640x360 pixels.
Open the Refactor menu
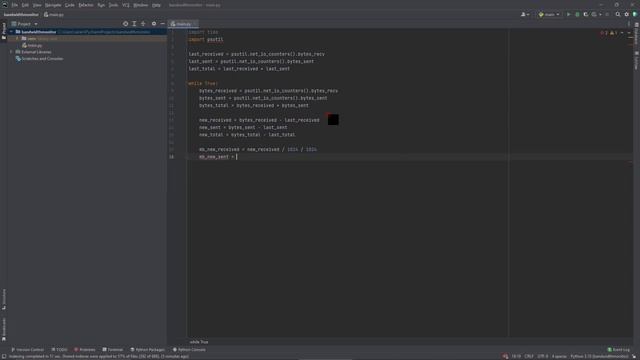coord(86,5)
